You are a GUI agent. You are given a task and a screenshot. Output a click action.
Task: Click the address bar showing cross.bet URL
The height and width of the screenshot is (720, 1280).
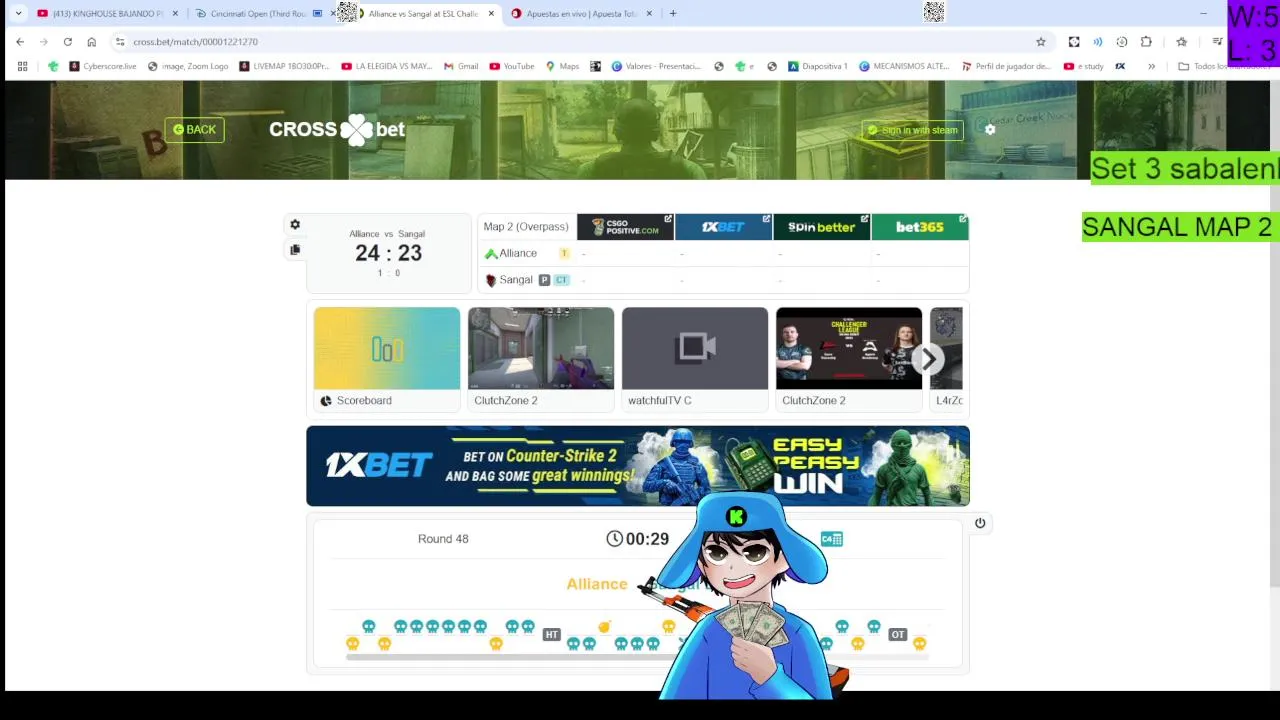[x=580, y=42]
